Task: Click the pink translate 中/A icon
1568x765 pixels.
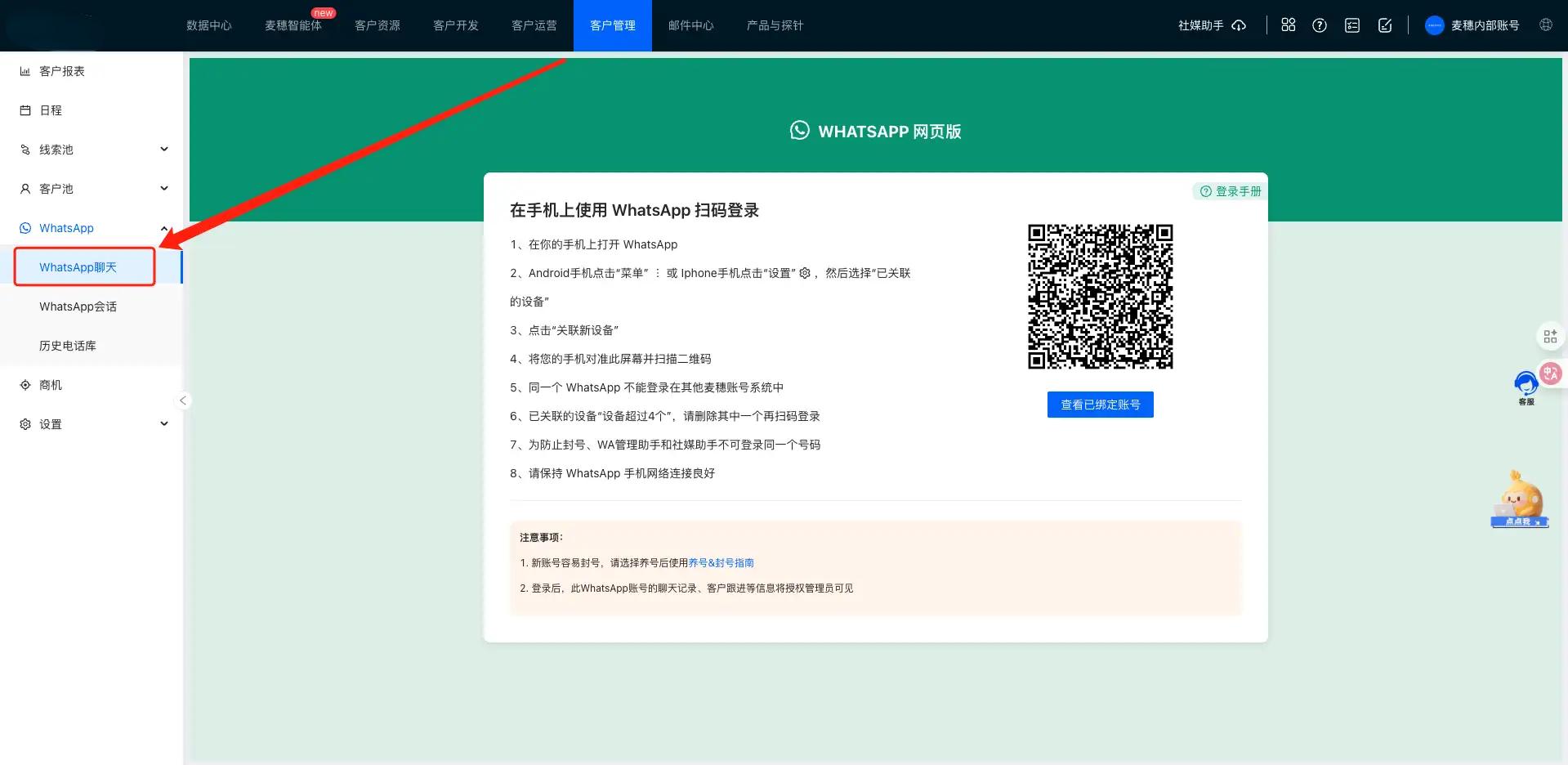Action: pos(1550,373)
